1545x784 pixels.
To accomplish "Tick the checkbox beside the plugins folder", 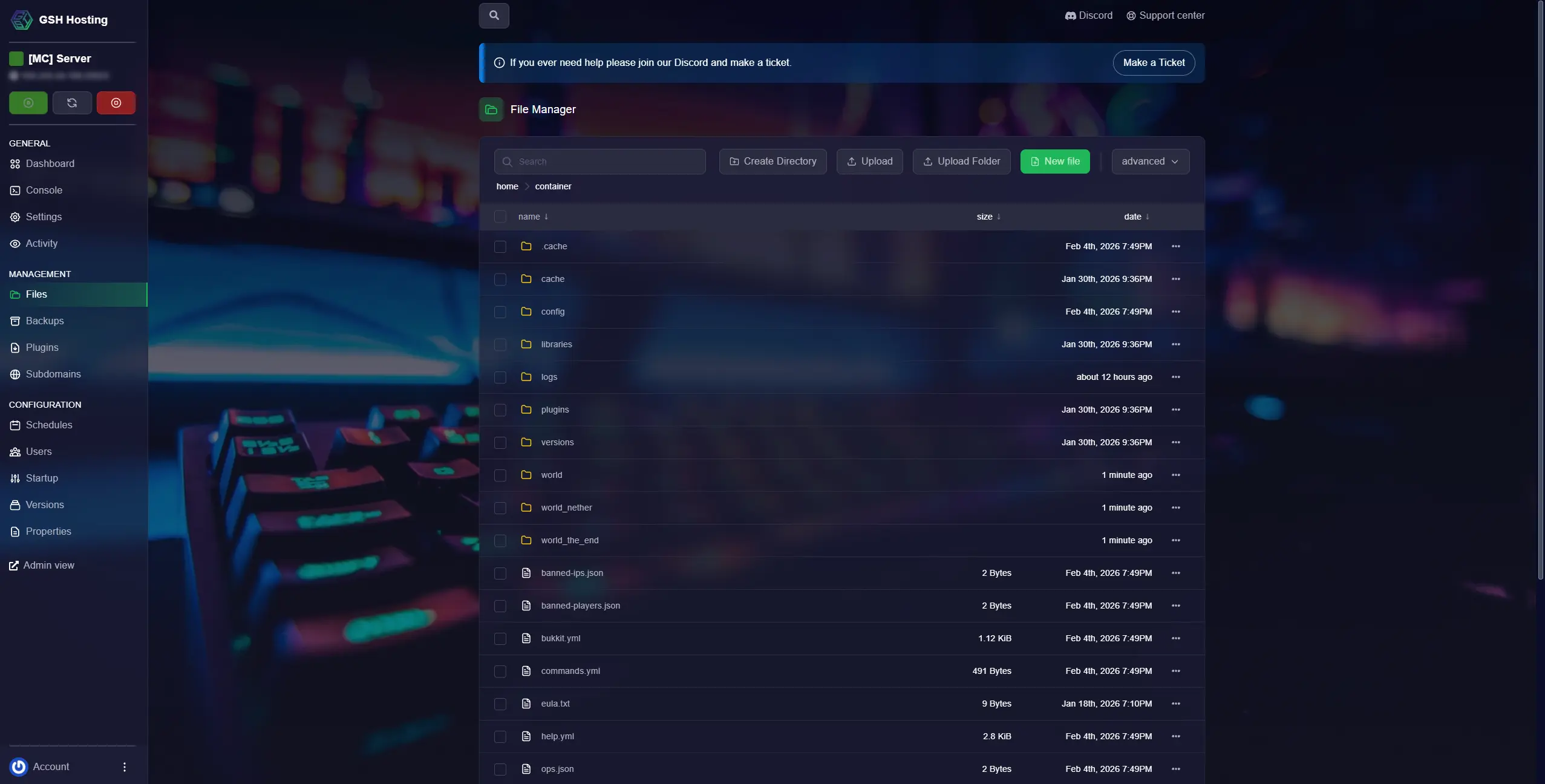I will [500, 410].
